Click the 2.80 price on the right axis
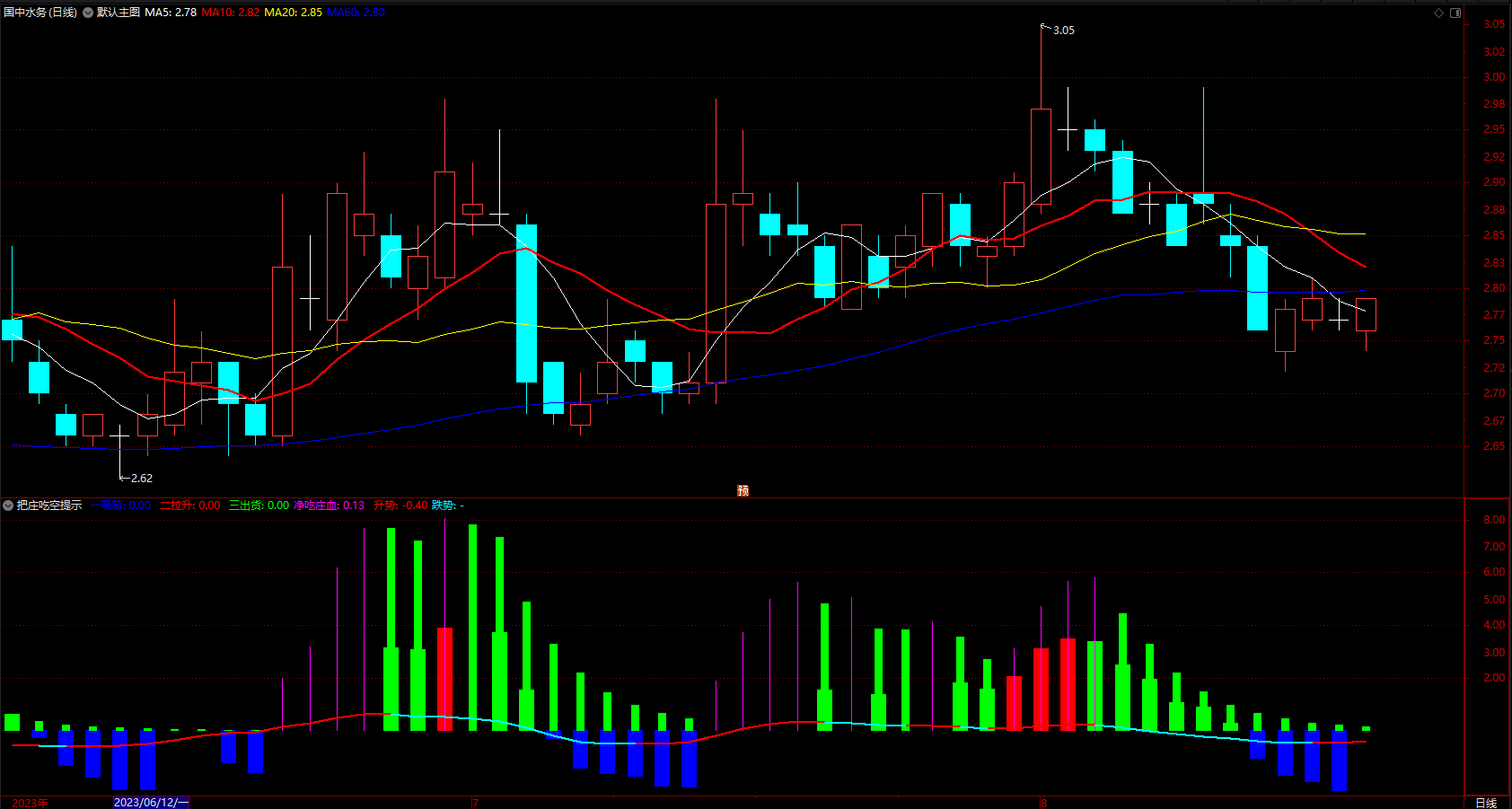Image resolution: width=1512 pixels, height=809 pixels. click(x=1494, y=288)
